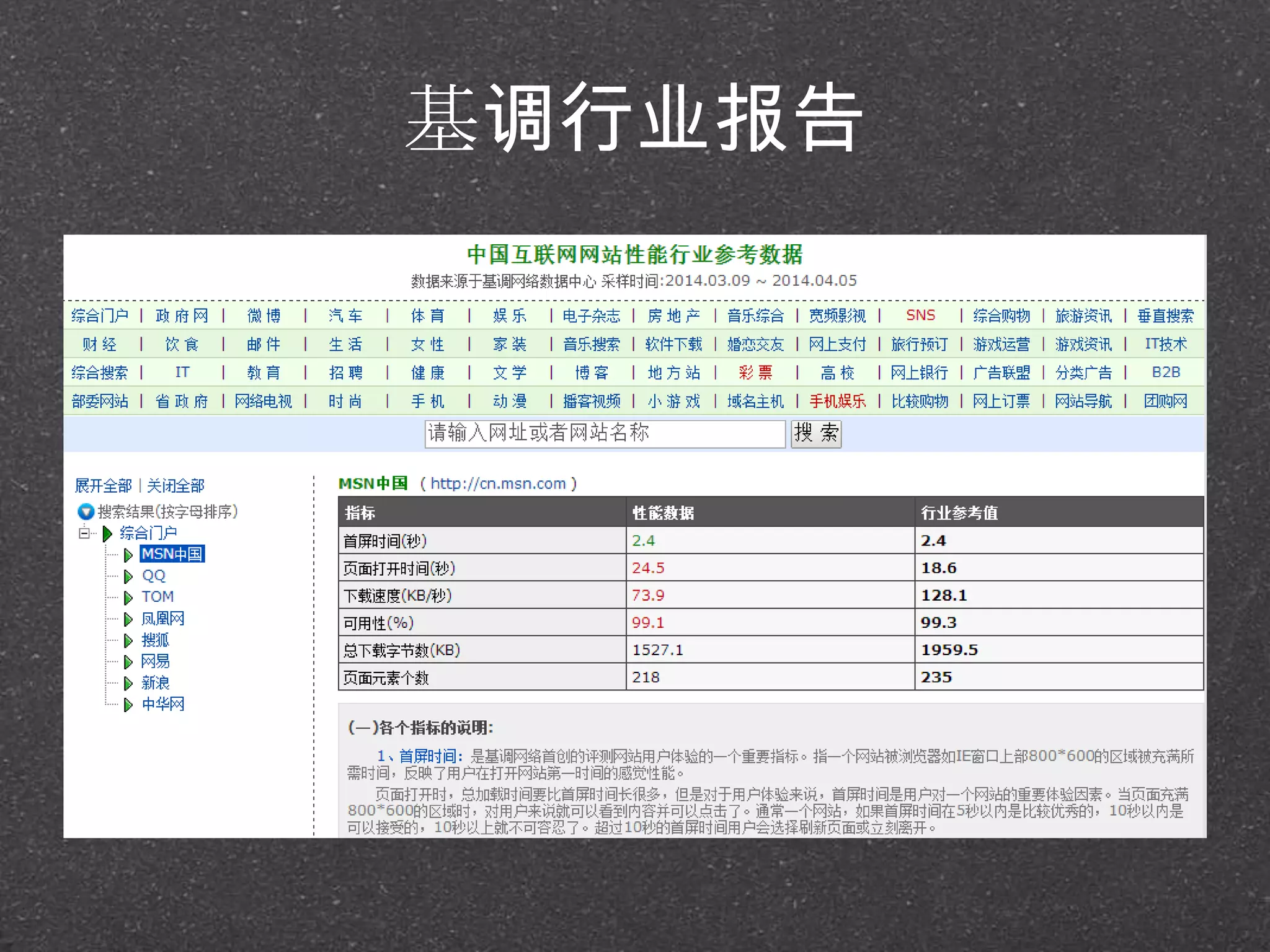Click the 73.9 download speed value

tap(648, 595)
